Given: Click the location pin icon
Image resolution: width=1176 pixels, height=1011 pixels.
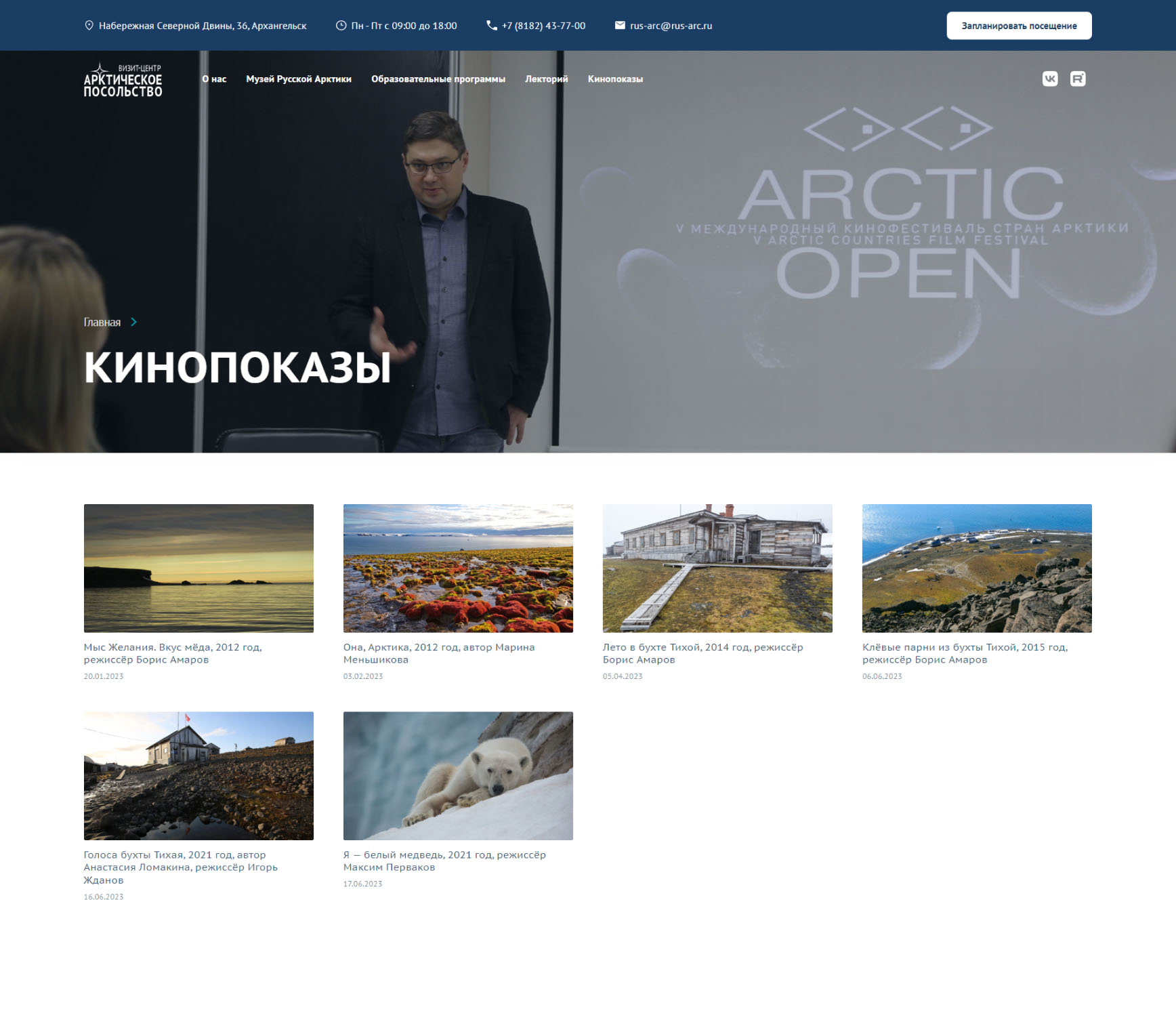Looking at the screenshot, I should [x=89, y=26].
